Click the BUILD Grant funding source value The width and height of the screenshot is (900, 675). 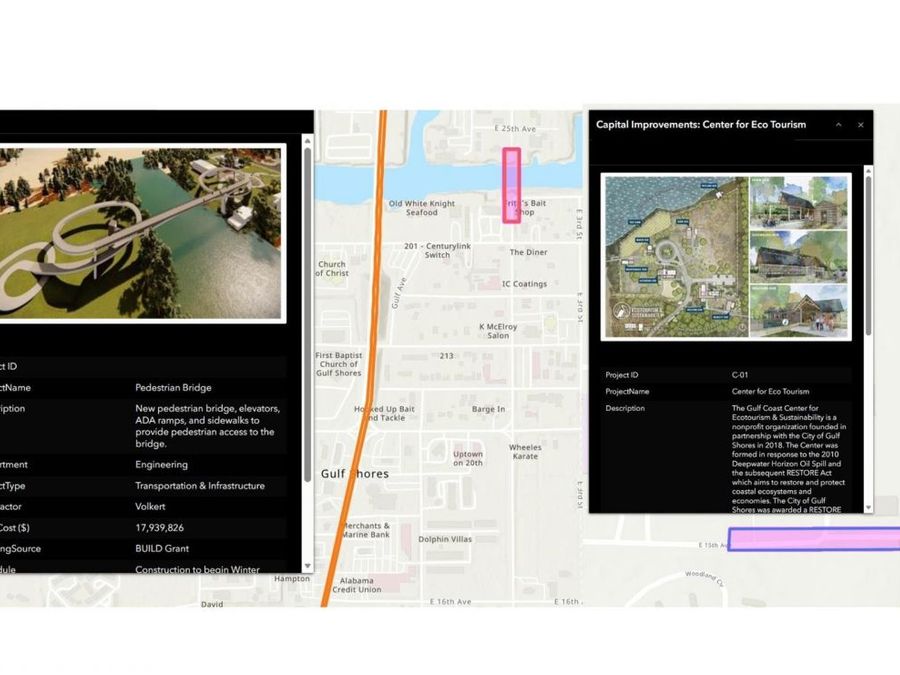click(x=162, y=549)
